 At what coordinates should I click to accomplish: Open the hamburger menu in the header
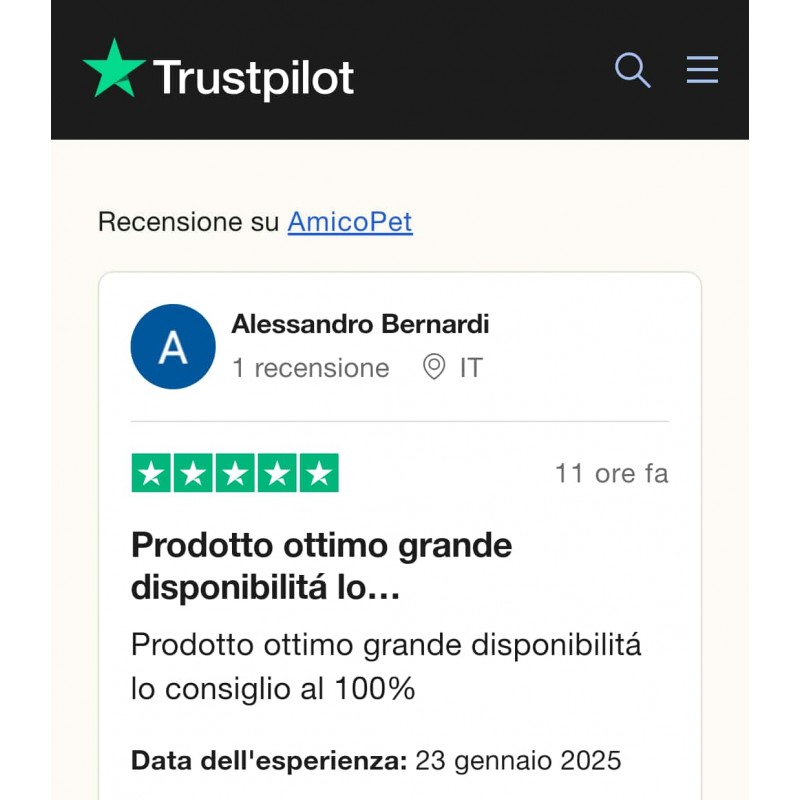pos(702,70)
